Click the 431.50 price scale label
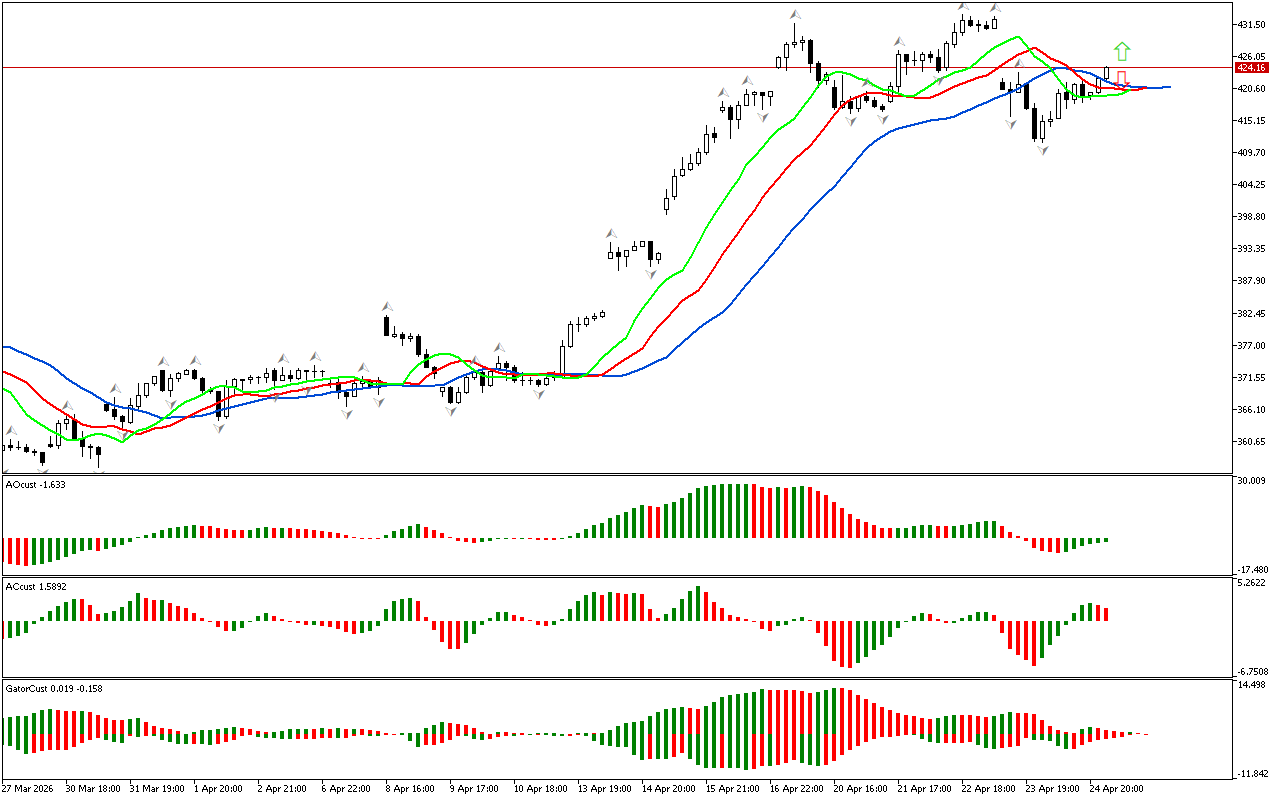Screen dimensions: 1280x800 [x=1252, y=24]
